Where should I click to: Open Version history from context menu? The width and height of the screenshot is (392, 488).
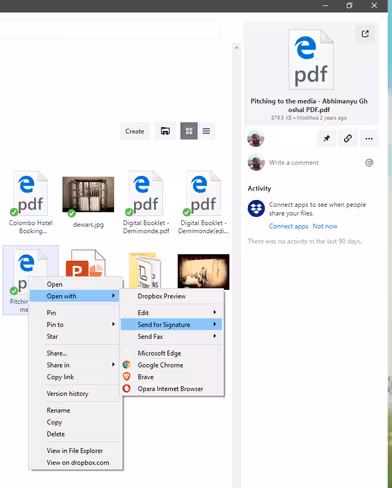tap(75, 394)
